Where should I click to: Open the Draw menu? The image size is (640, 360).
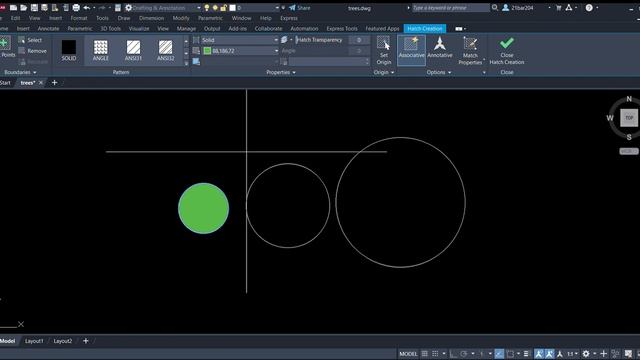click(x=124, y=18)
